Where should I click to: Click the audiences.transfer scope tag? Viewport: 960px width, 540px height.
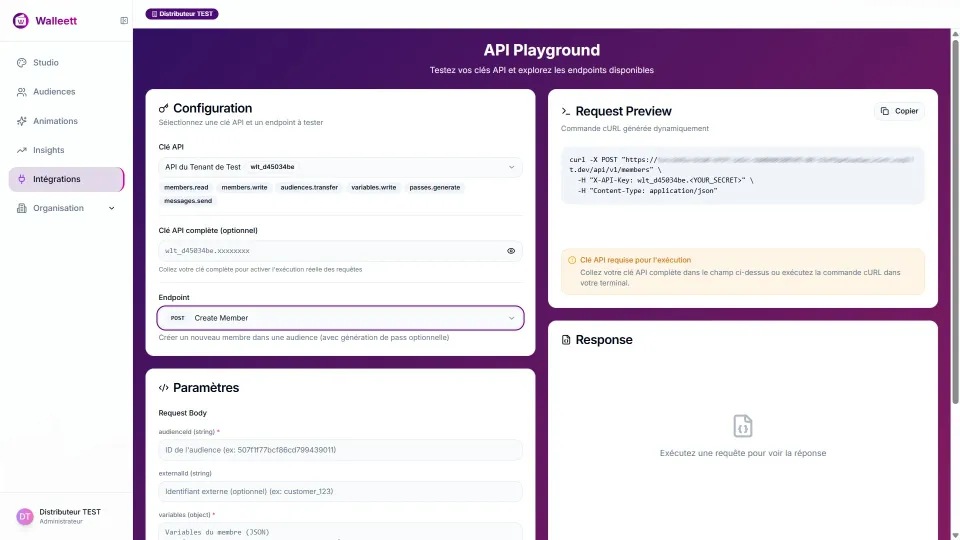(x=309, y=187)
